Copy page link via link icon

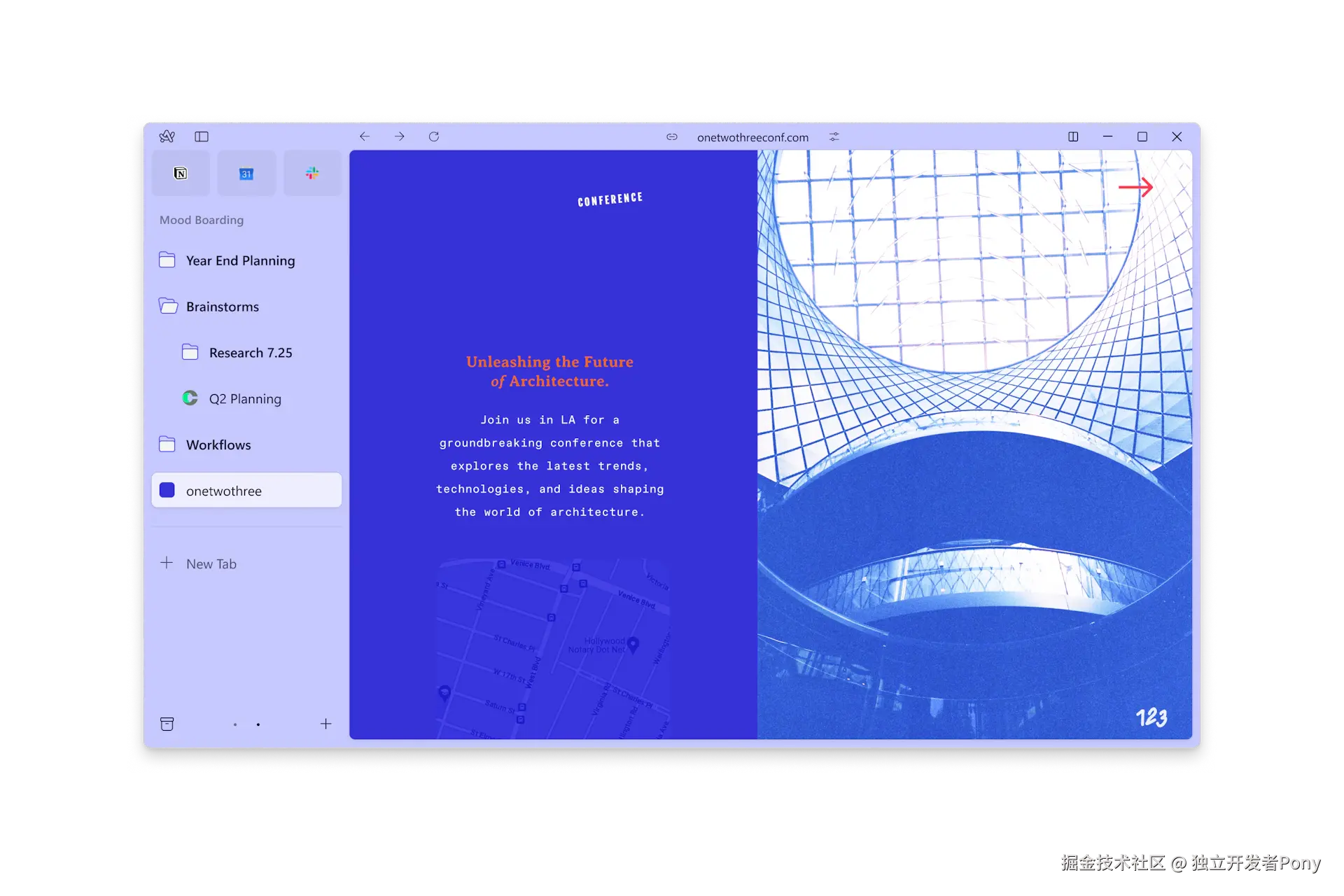coord(672,137)
